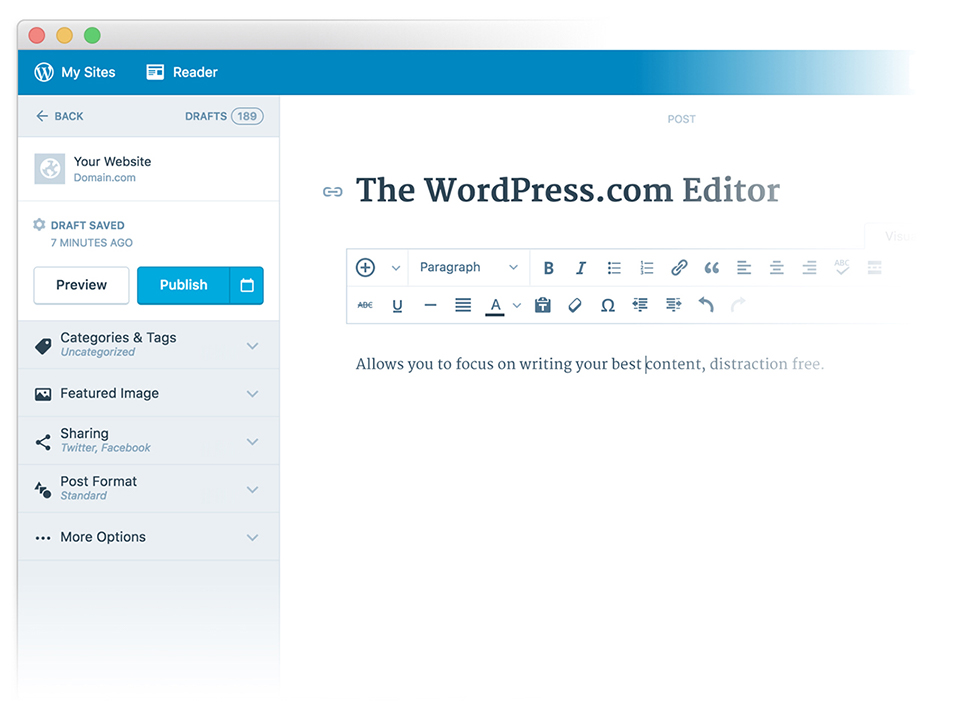960x722 pixels.
Task: Insert a bulleted list
Action: point(613,268)
